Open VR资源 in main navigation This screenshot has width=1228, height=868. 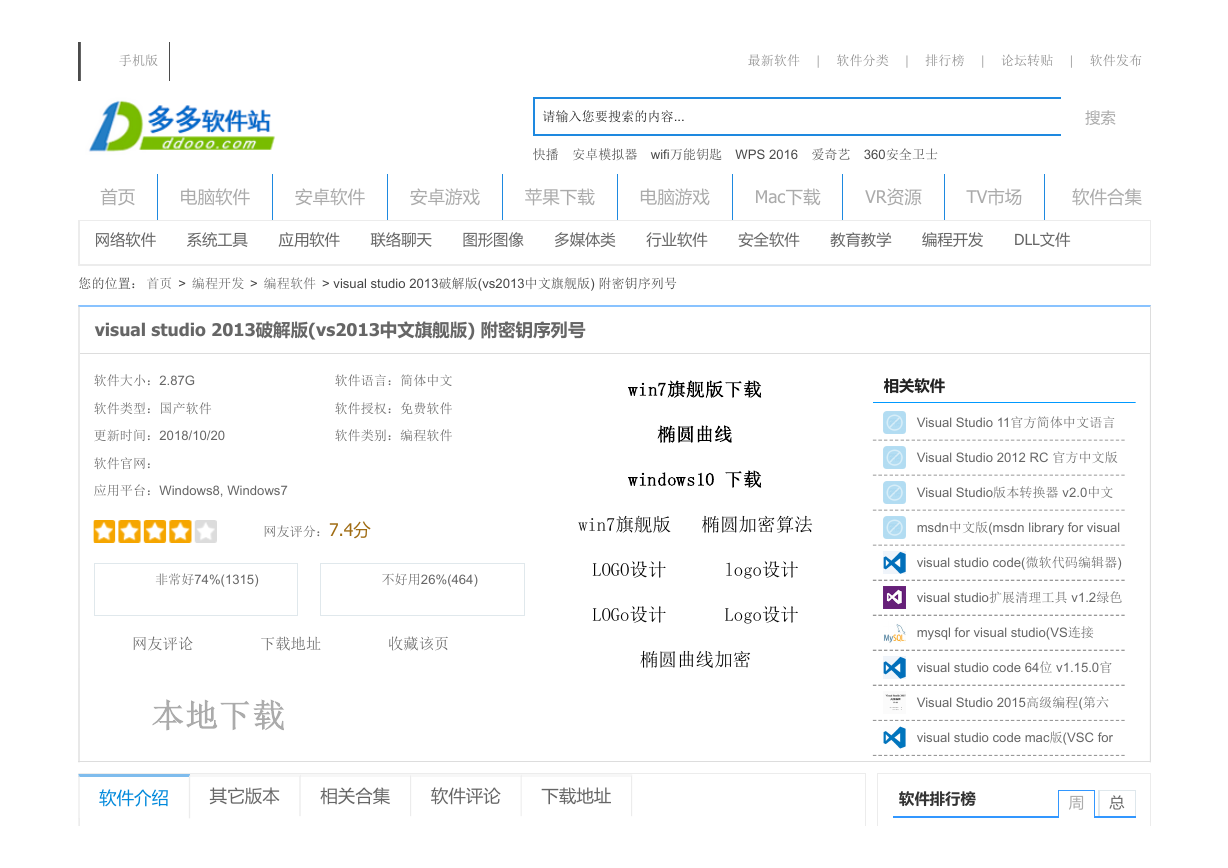click(x=894, y=197)
